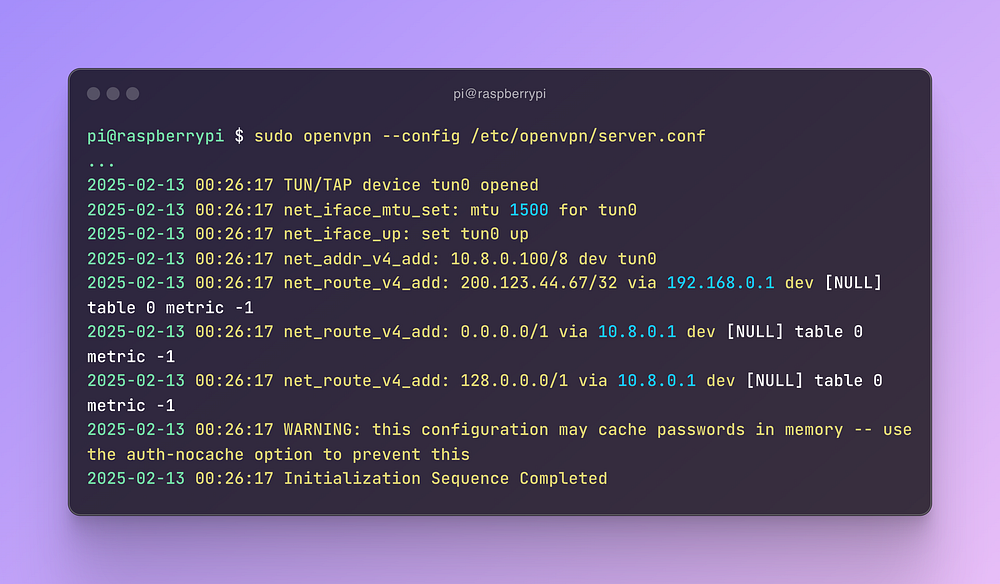
Task: Click the 10.8.0.100/8 address
Action: click(509, 258)
